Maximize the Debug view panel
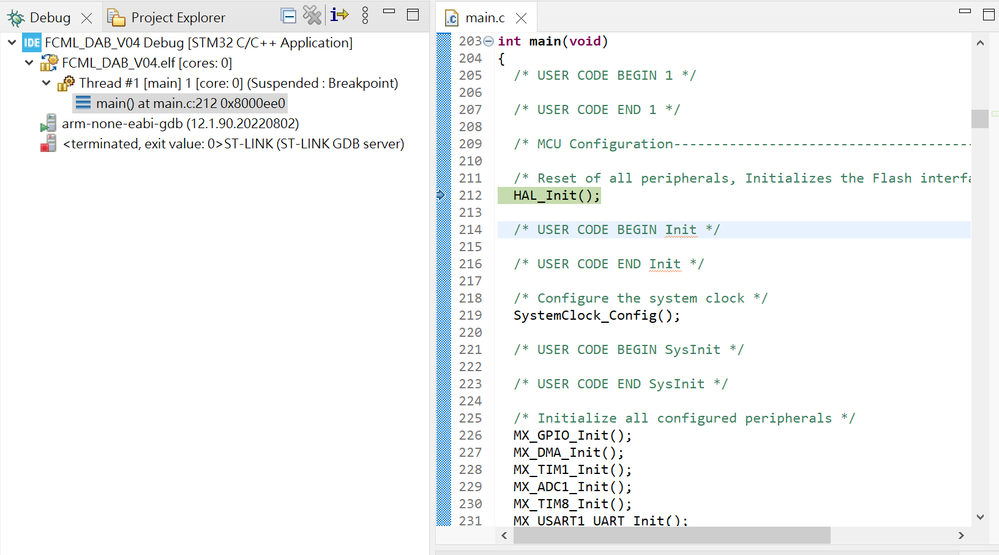999x555 pixels. click(x=413, y=15)
